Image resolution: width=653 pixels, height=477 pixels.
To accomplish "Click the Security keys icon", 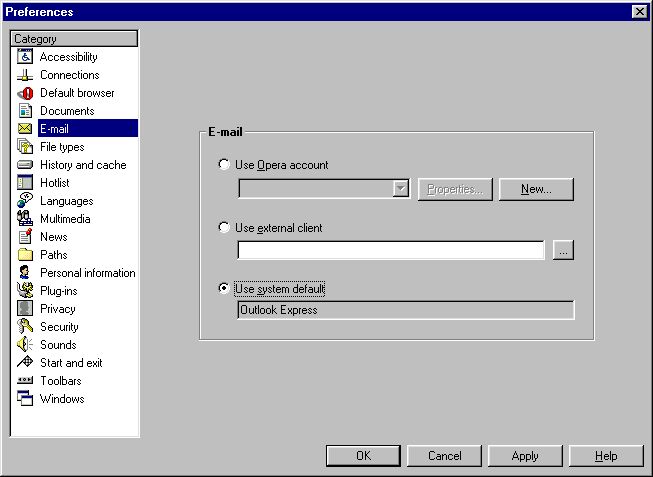I will click(x=25, y=326).
